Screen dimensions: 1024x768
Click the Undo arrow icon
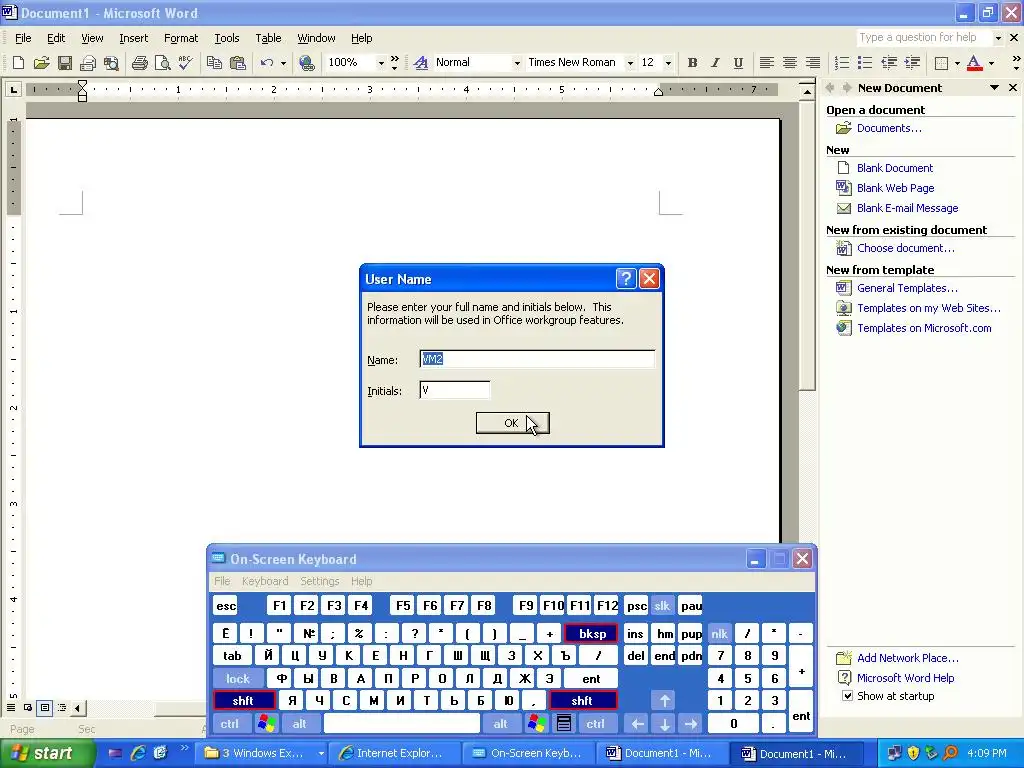coord(266,63)
